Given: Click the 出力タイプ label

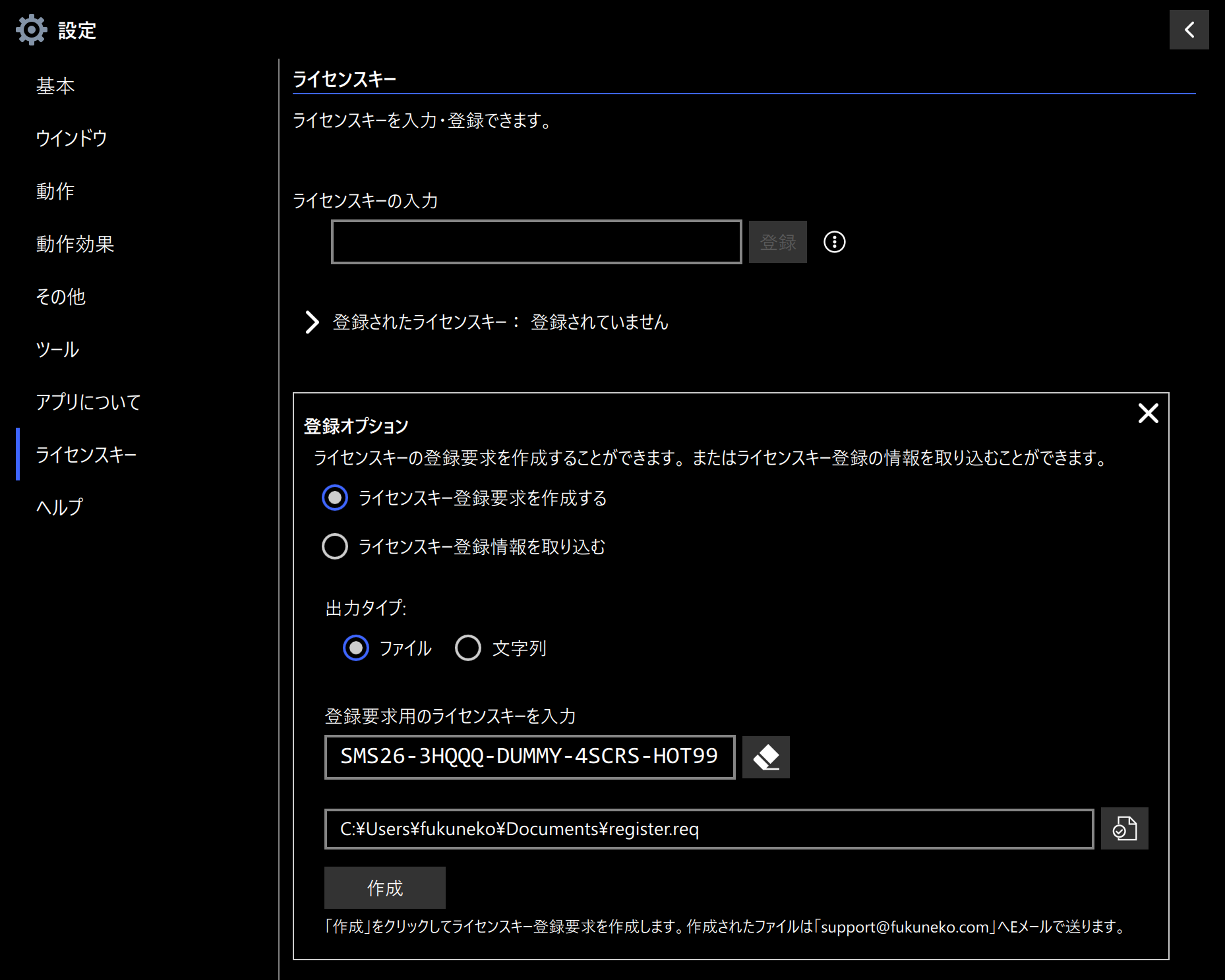Looking at the screenshot, I should [x=366, y=608].
